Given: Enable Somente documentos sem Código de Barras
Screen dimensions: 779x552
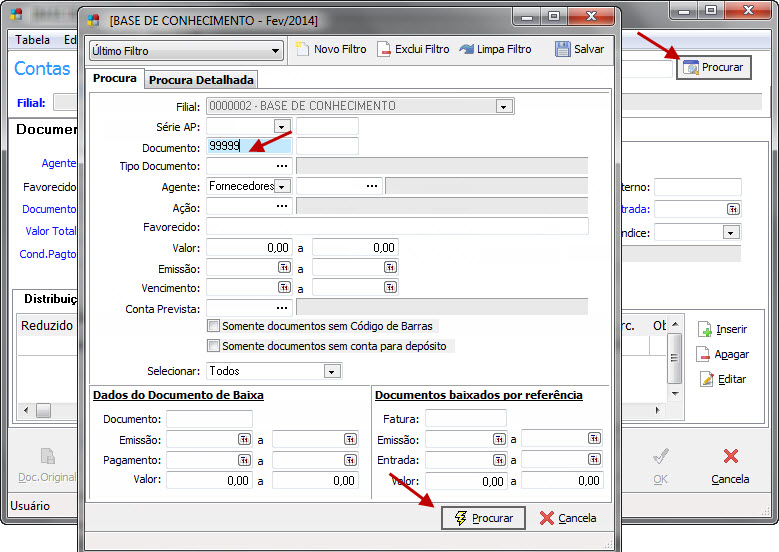Looking at the screenshot, I should point(213,326).
